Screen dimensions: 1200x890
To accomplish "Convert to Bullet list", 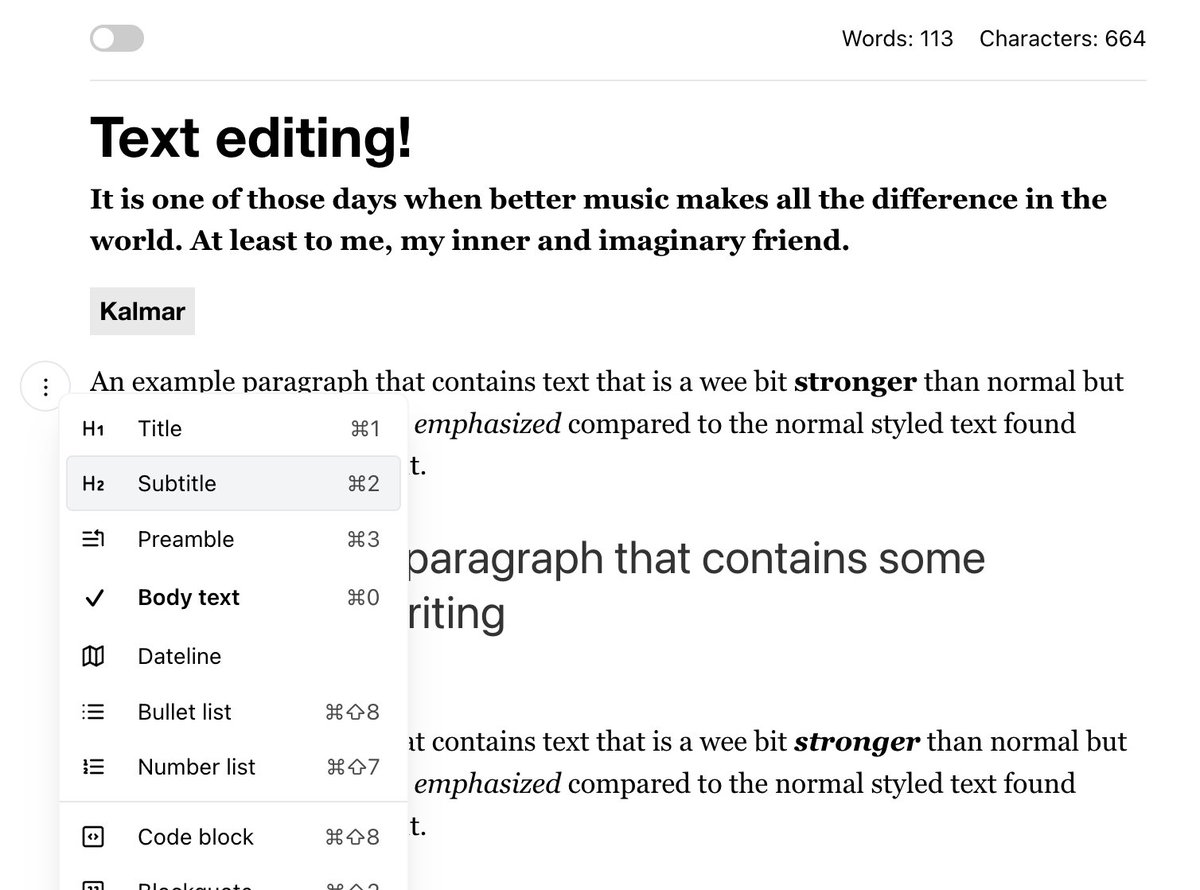I will pos(233,712).
